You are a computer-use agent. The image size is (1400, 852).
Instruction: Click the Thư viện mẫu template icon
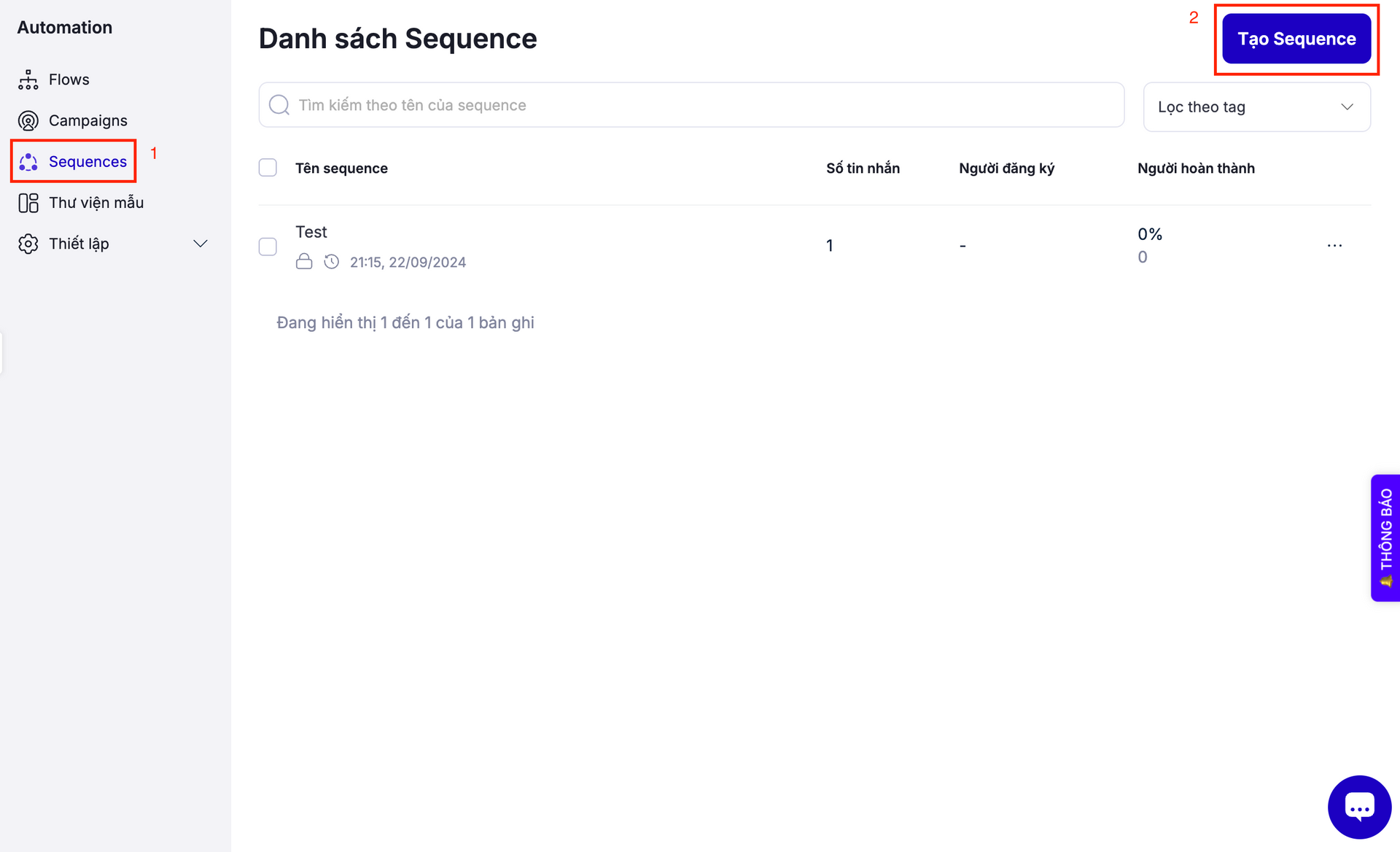point(28,203)
